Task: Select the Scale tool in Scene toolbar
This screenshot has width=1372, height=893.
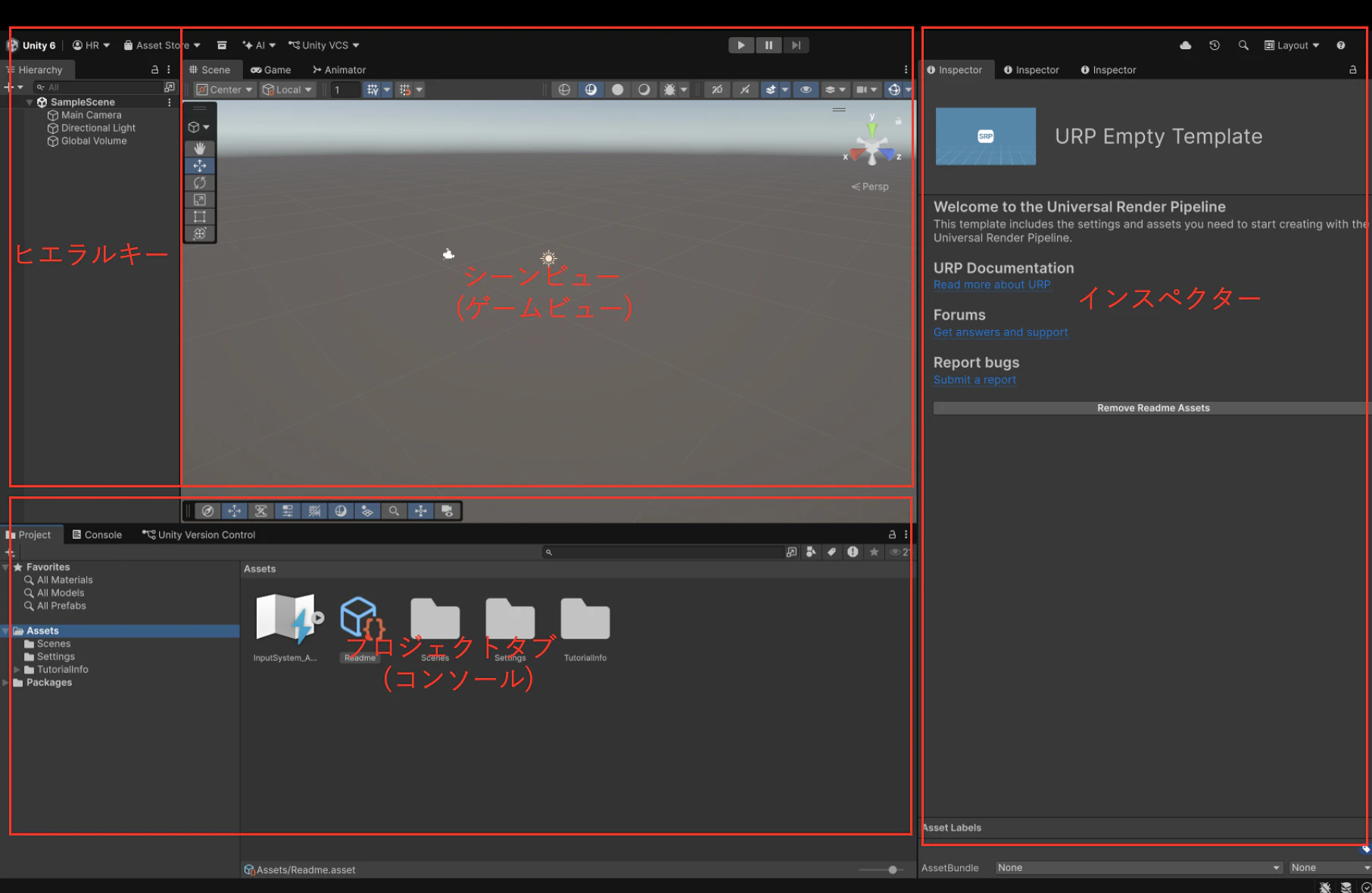Action: (x=200, y=200)
